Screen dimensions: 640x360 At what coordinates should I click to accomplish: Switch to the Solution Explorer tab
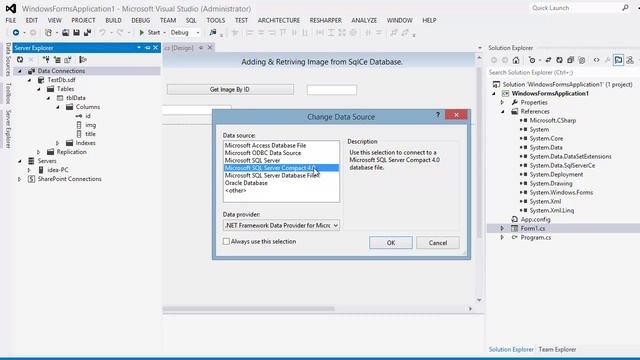pyautogui.click(x=511, y=349)
